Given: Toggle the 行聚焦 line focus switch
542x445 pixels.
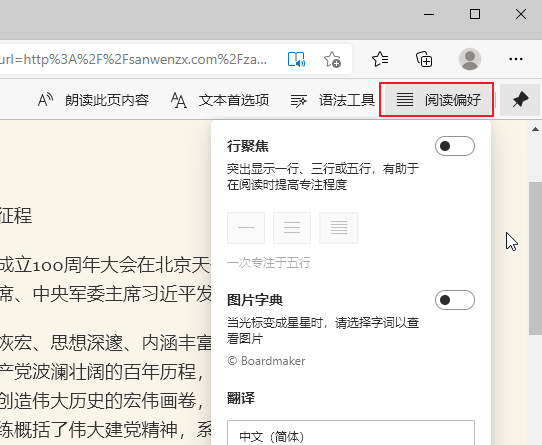Looking at the screenshot, I should (x=455, y=146).
